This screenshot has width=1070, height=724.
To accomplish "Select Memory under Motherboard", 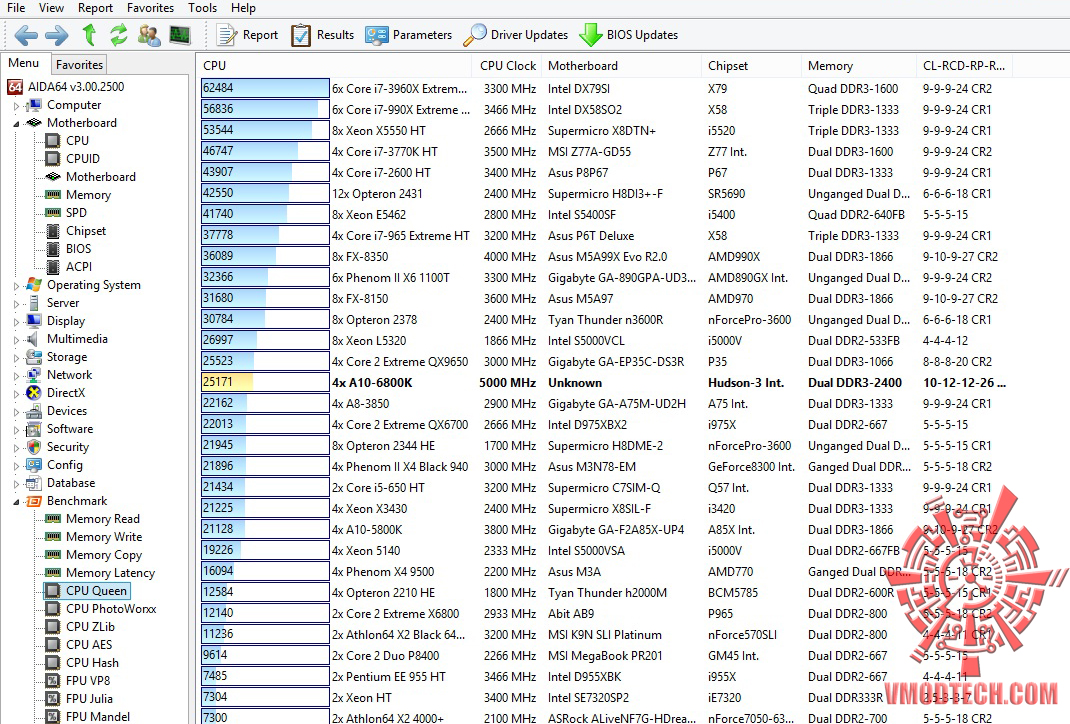I will tap(88, 194).
